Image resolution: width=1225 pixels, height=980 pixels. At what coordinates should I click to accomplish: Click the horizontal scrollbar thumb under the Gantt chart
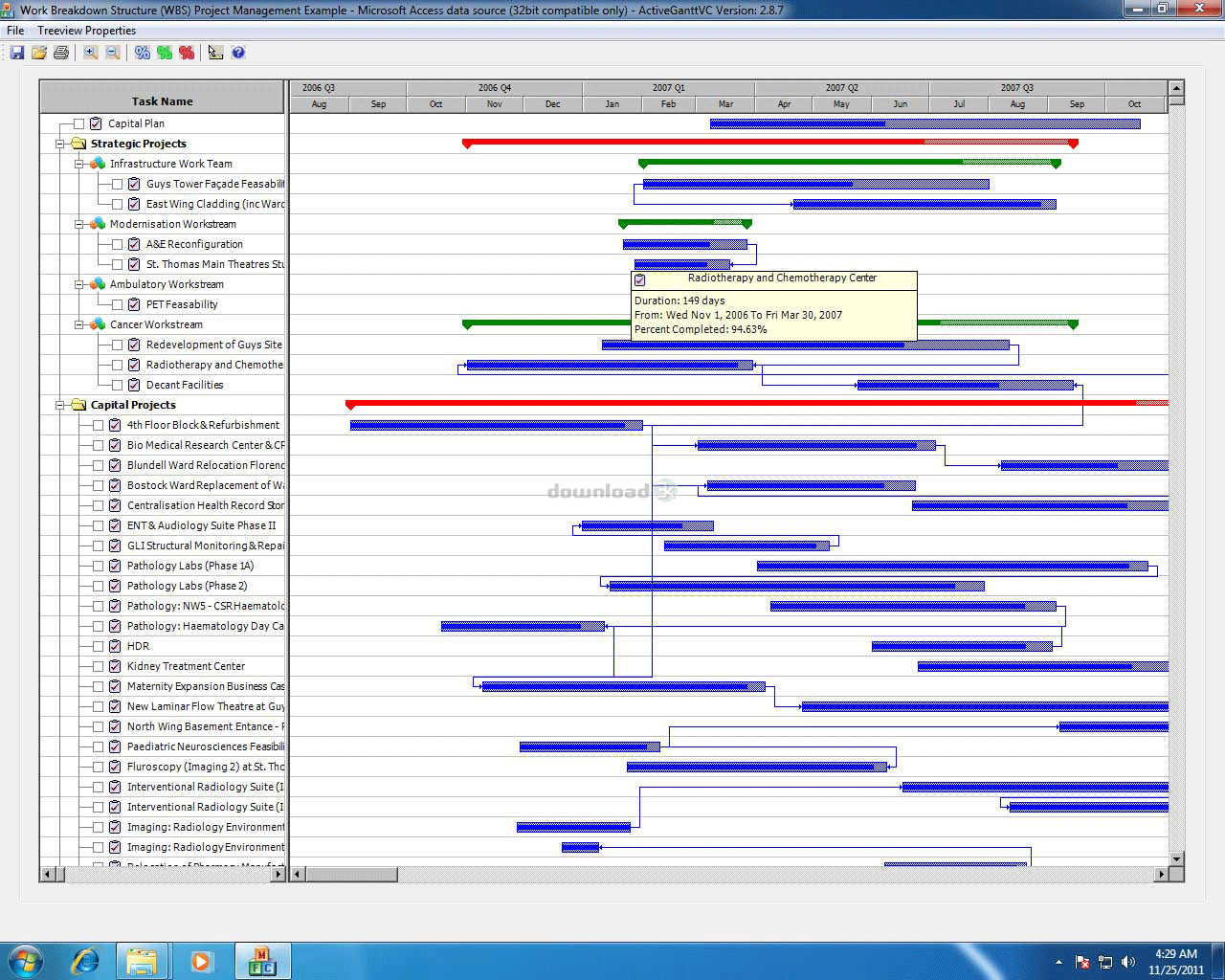click(351, 874)
